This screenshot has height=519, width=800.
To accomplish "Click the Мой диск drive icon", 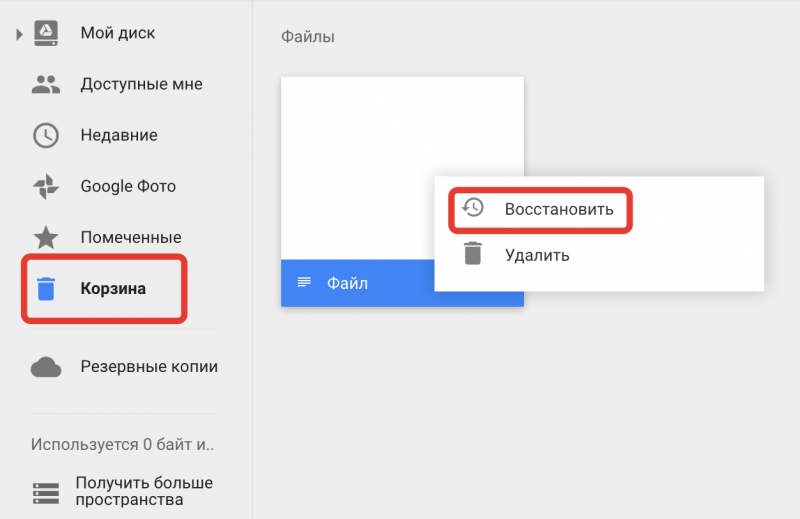I will coord(46,33).
